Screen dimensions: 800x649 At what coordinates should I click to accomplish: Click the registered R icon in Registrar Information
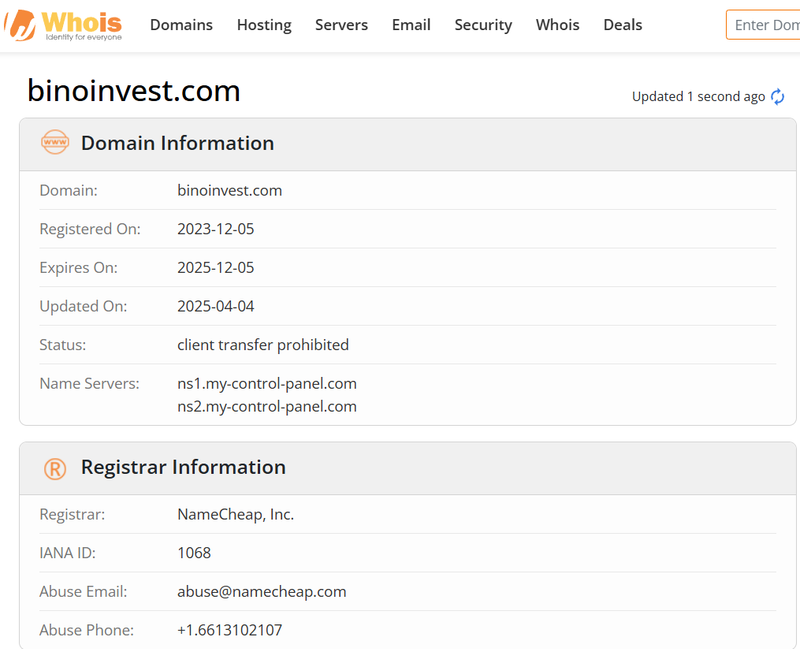[55, 468]
